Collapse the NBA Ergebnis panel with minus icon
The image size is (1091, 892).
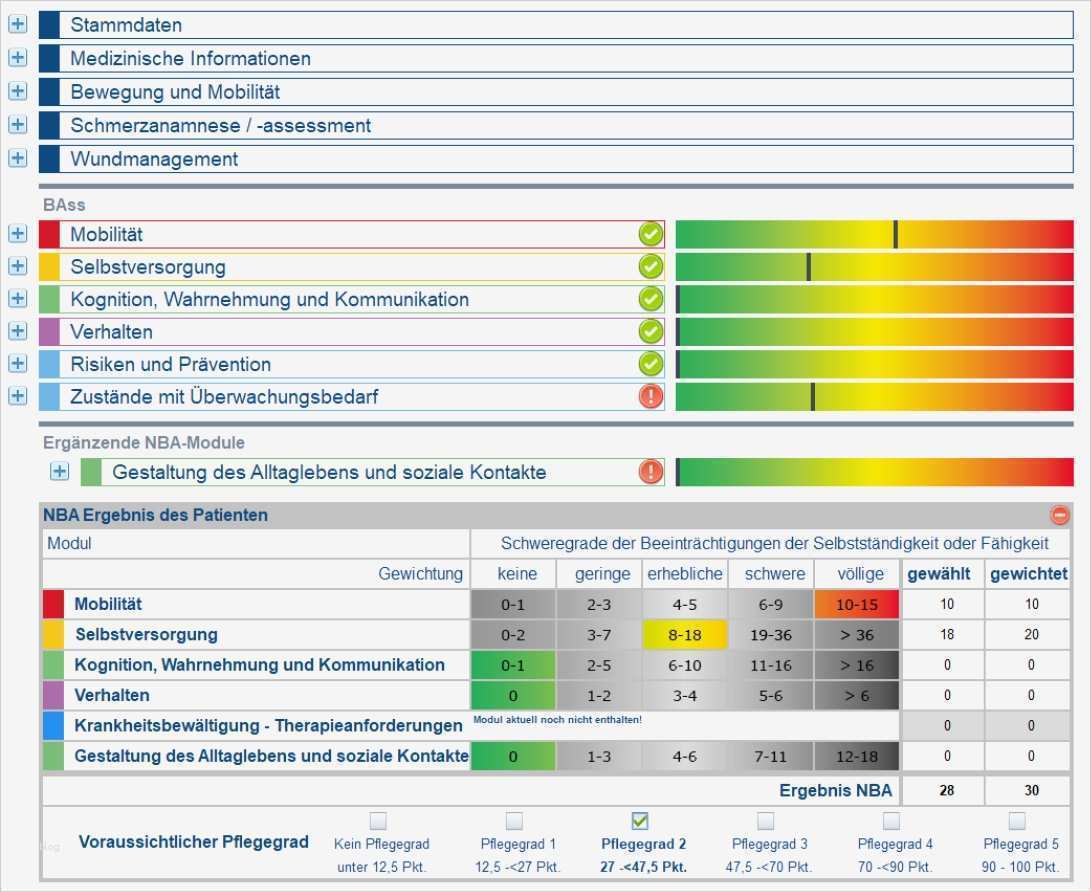pyautogui.click(x=1060, y=515)
